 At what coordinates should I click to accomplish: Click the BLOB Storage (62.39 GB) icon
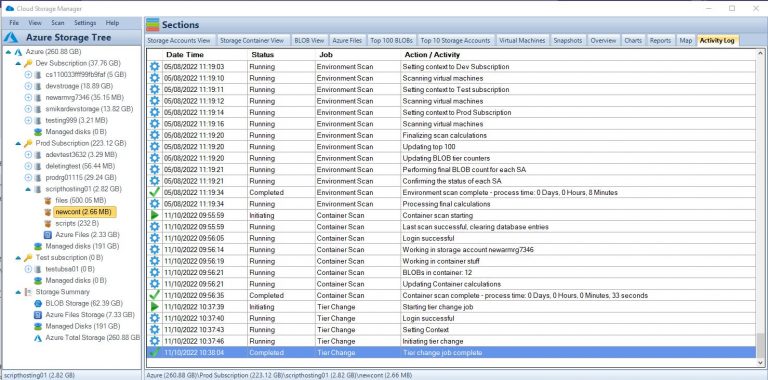[38, 304]
